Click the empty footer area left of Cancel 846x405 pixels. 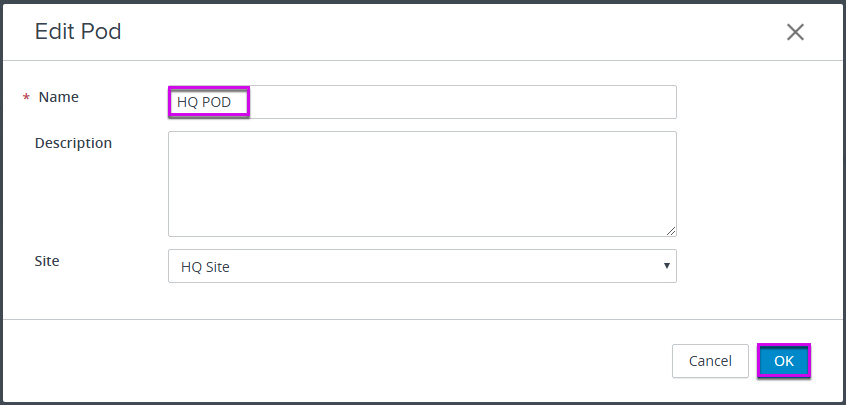pos(335,361)
